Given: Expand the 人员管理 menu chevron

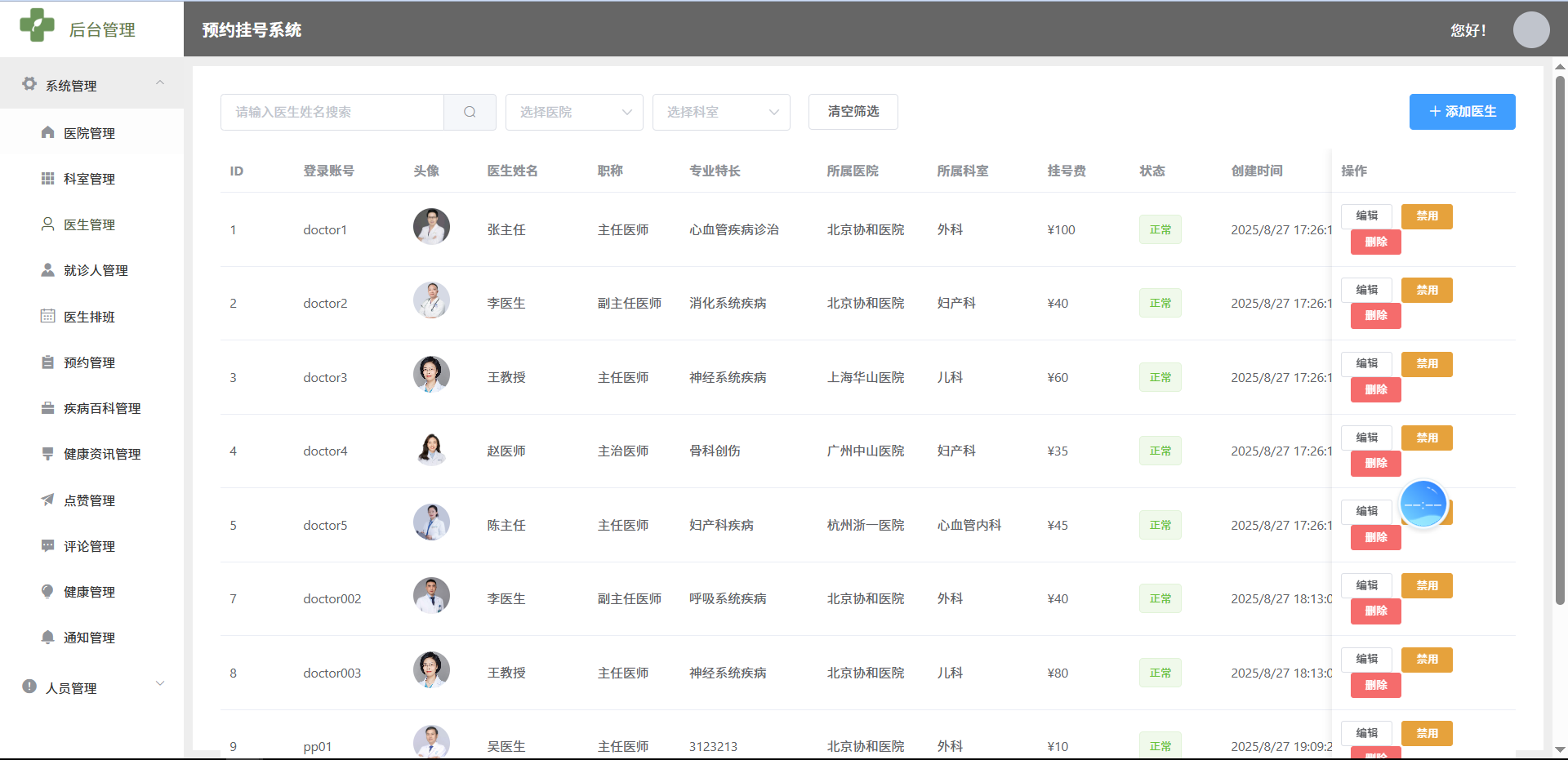Looking at the screenshot, I should click(x=160, y=683).
